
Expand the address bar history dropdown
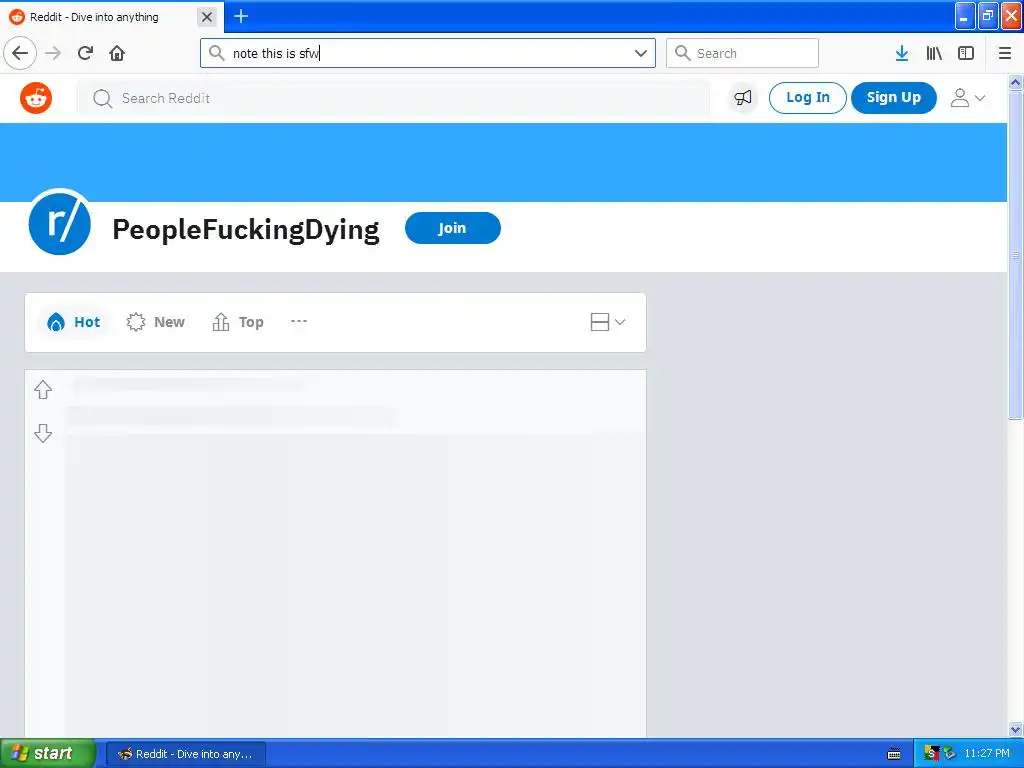(x=641, y=53)
